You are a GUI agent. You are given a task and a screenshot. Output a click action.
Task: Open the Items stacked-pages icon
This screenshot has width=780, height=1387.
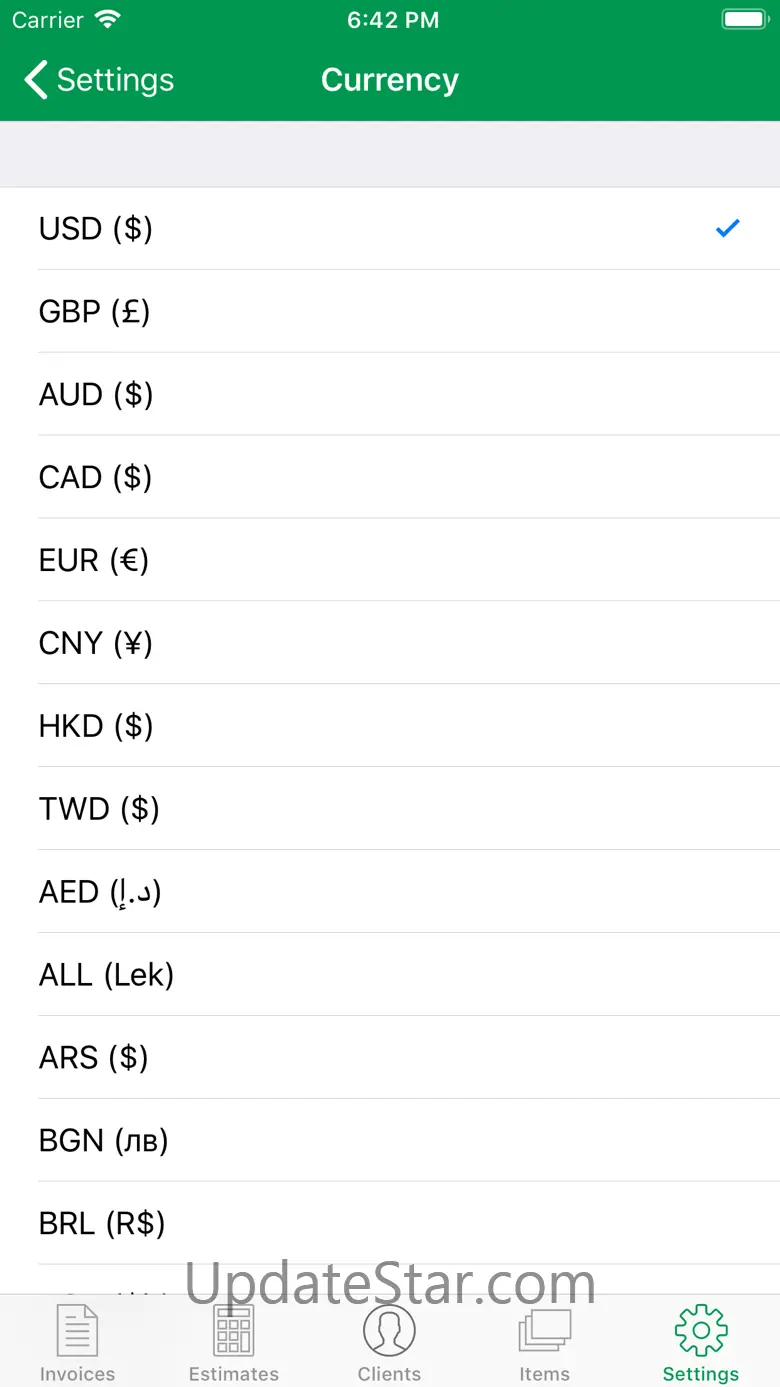pos(544,1332)
